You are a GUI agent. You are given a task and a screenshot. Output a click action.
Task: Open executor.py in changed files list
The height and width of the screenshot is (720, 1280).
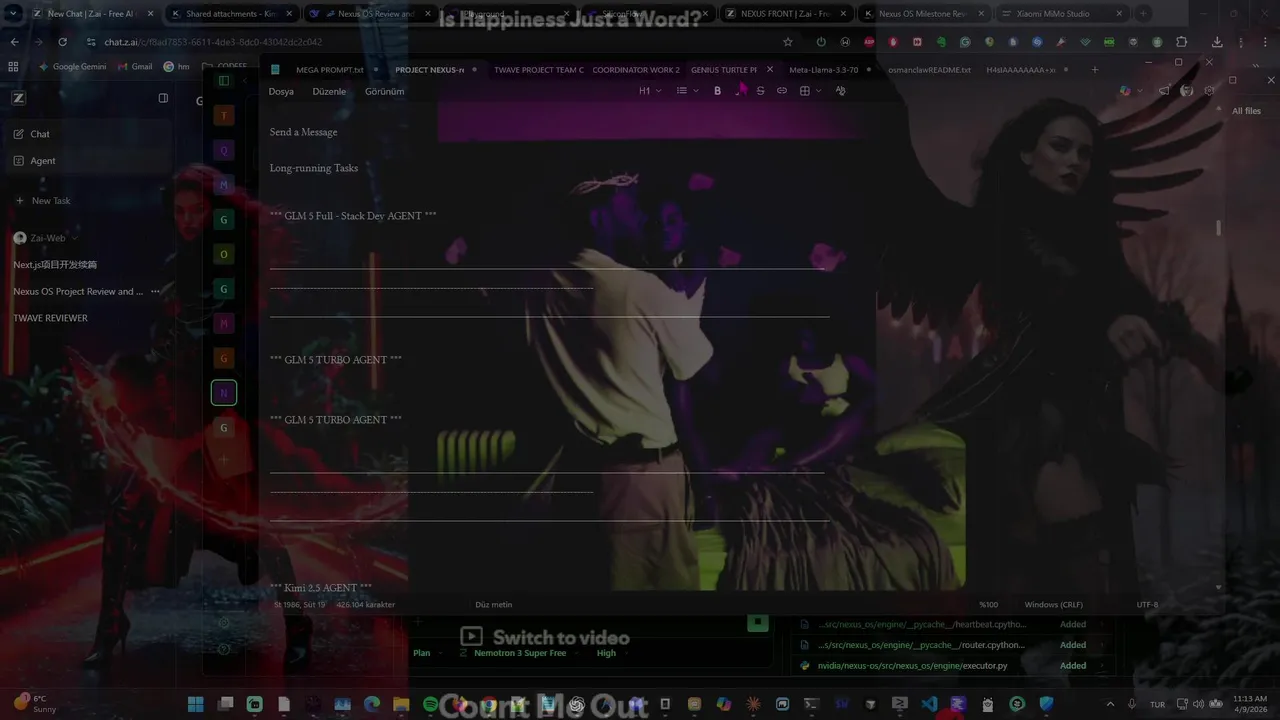[x=912, y=665]
